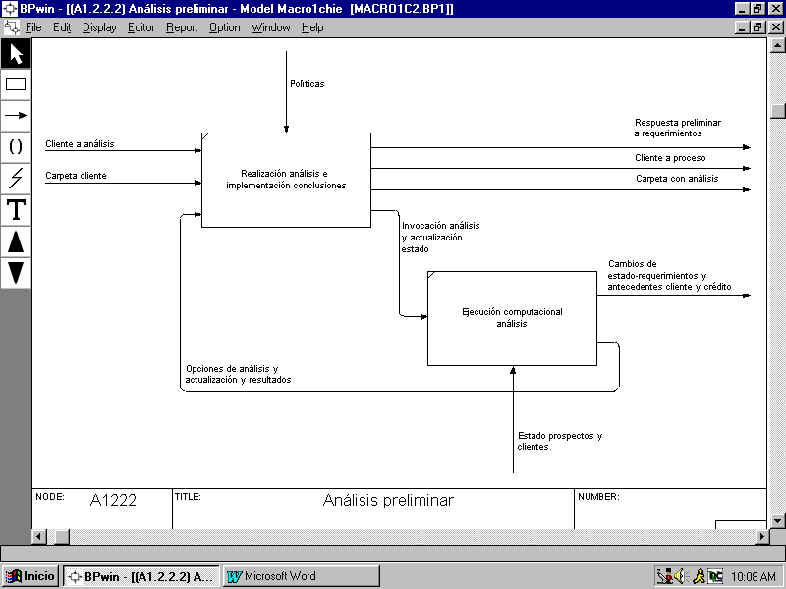
Task: Click the horizontal scrollbar right arrow
Action: 761,536
